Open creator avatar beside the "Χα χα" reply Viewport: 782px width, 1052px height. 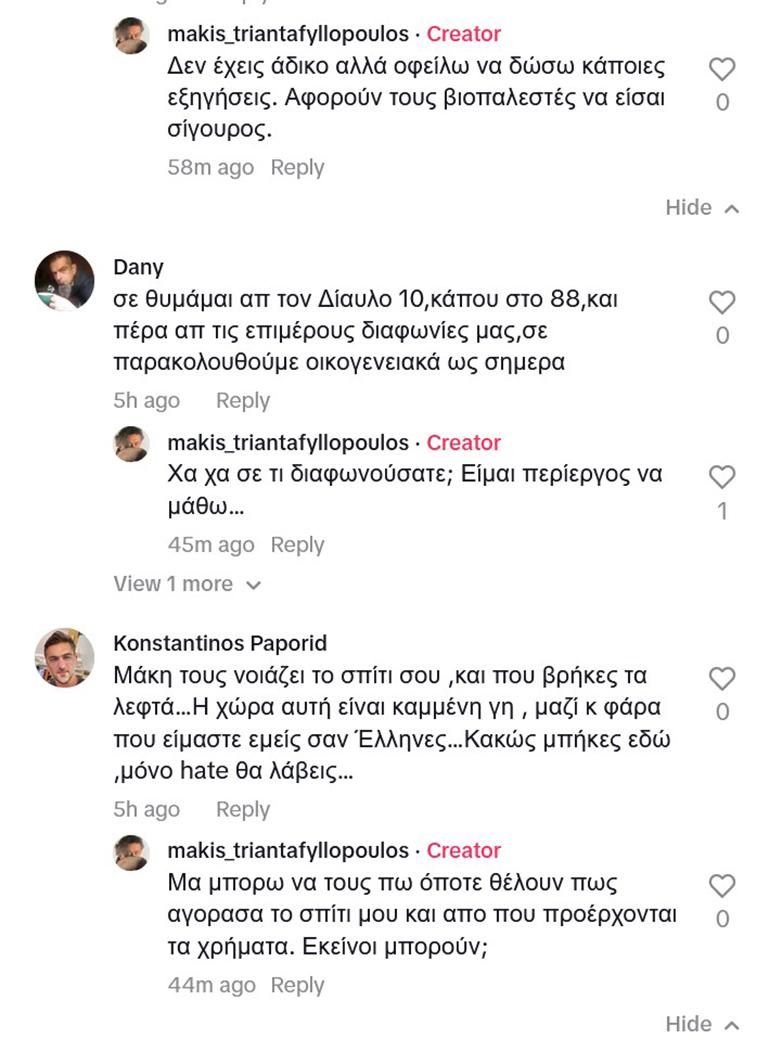[132, 443]
